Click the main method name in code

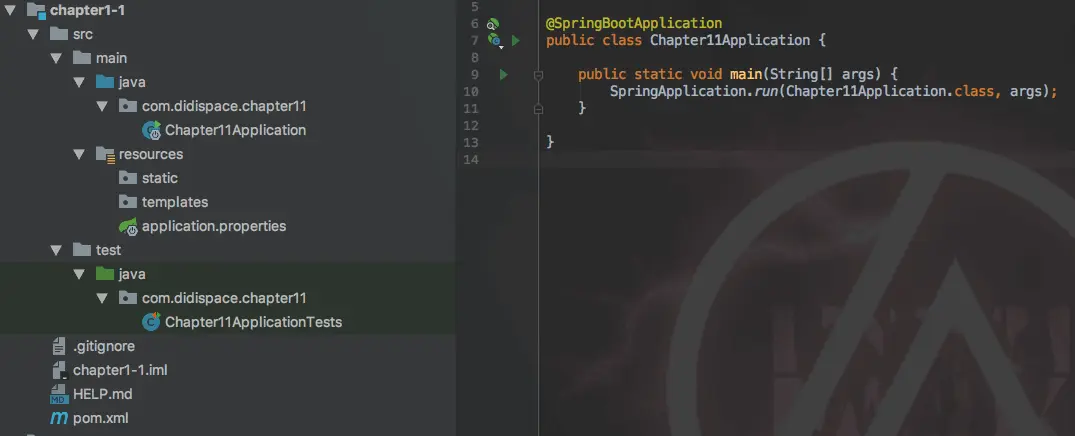click(746, 74)
